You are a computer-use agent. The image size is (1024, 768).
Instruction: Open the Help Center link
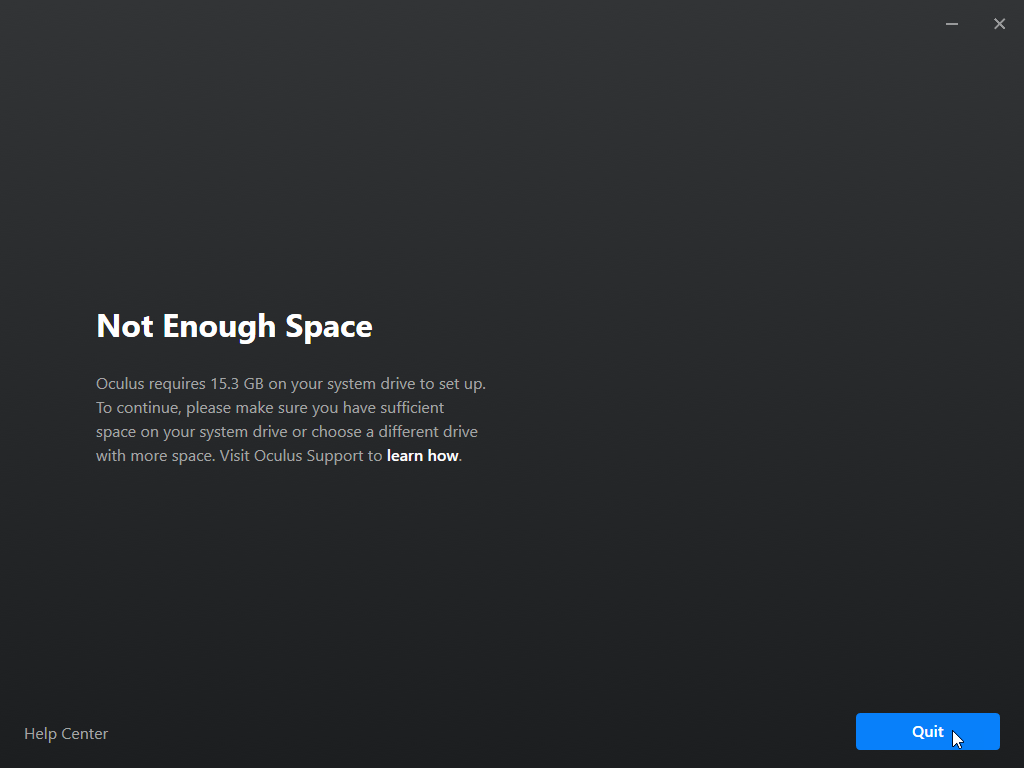coord(66,734)
